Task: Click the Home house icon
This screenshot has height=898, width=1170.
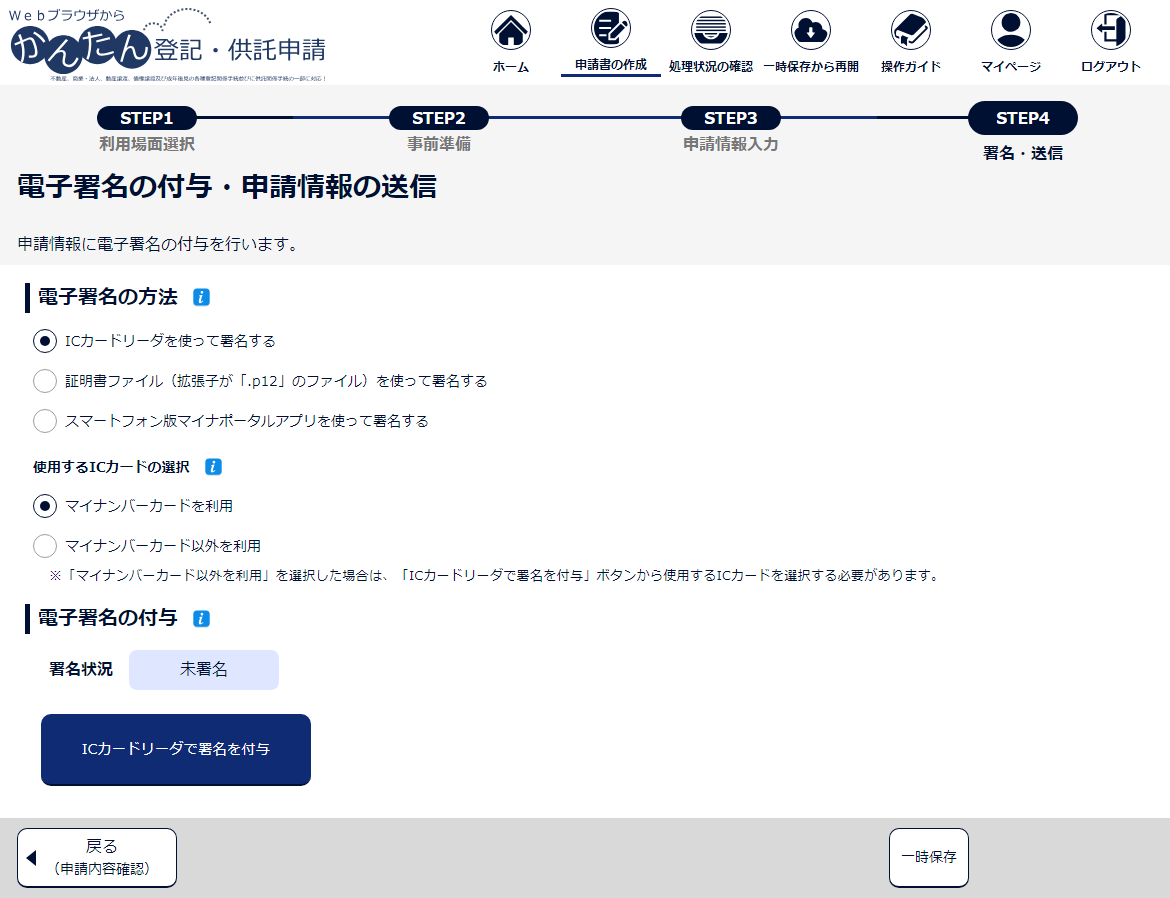Action: tap(510, 31)
